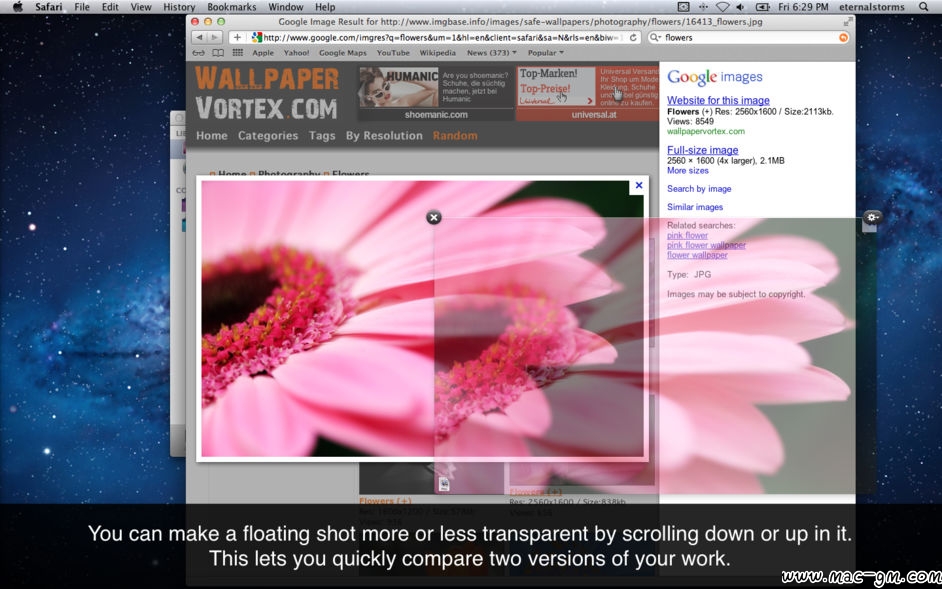Expand the News (373) bookmarks folder
Viewport: 942px width, 589px height.
(x=491, y=53)
